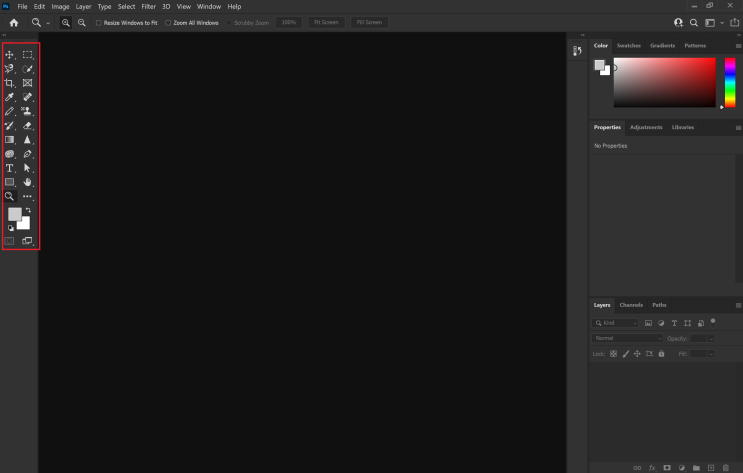The width and height of the screenshot is (743, 473).
Task: Select the Rectangle shape tool
Action: (9, 182)
